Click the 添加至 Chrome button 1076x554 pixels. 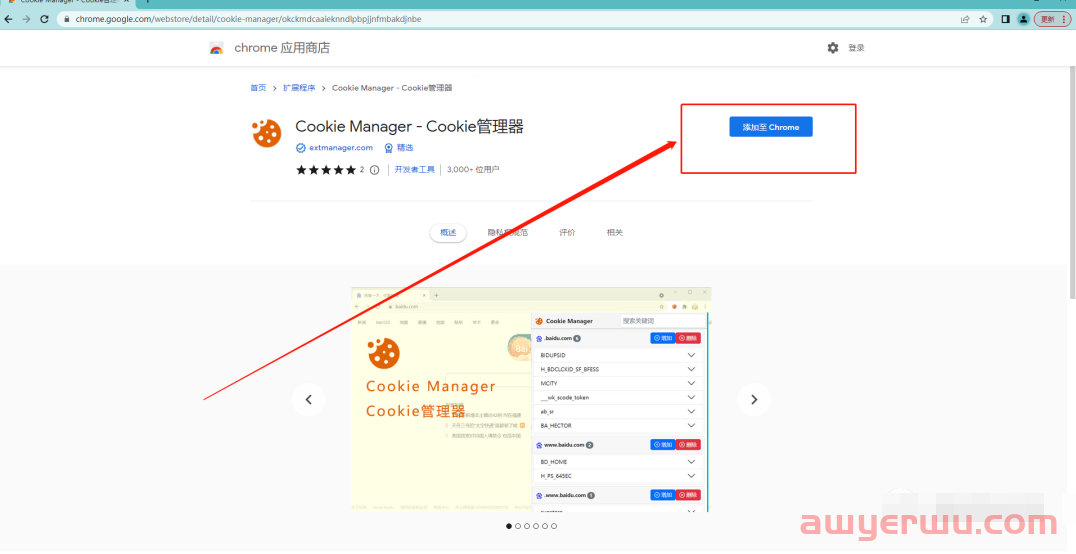[x=771, y=127]
